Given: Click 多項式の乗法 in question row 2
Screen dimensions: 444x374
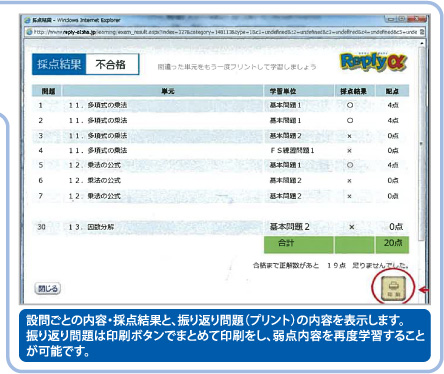Looking at the screenshot, I should tap(107, 120).
